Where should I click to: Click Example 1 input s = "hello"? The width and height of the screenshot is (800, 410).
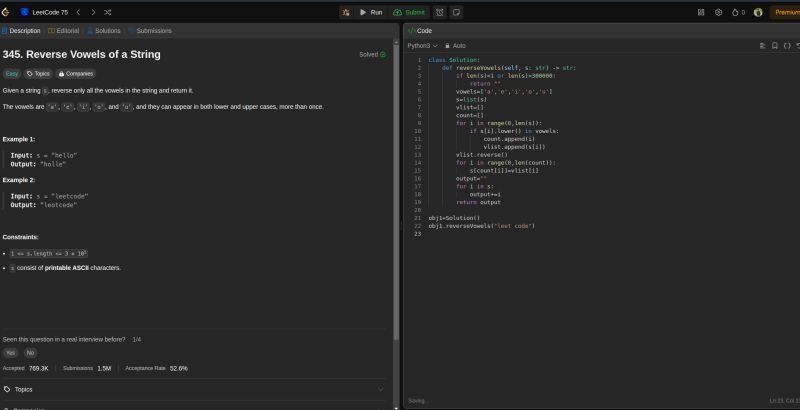point(44,156)
